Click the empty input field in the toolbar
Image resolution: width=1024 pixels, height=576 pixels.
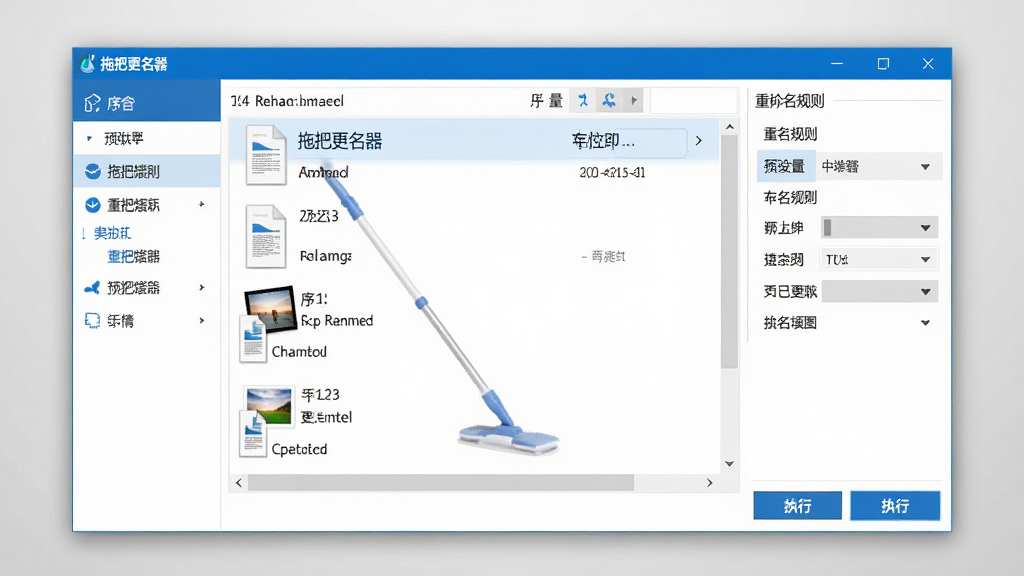(694, 101)
